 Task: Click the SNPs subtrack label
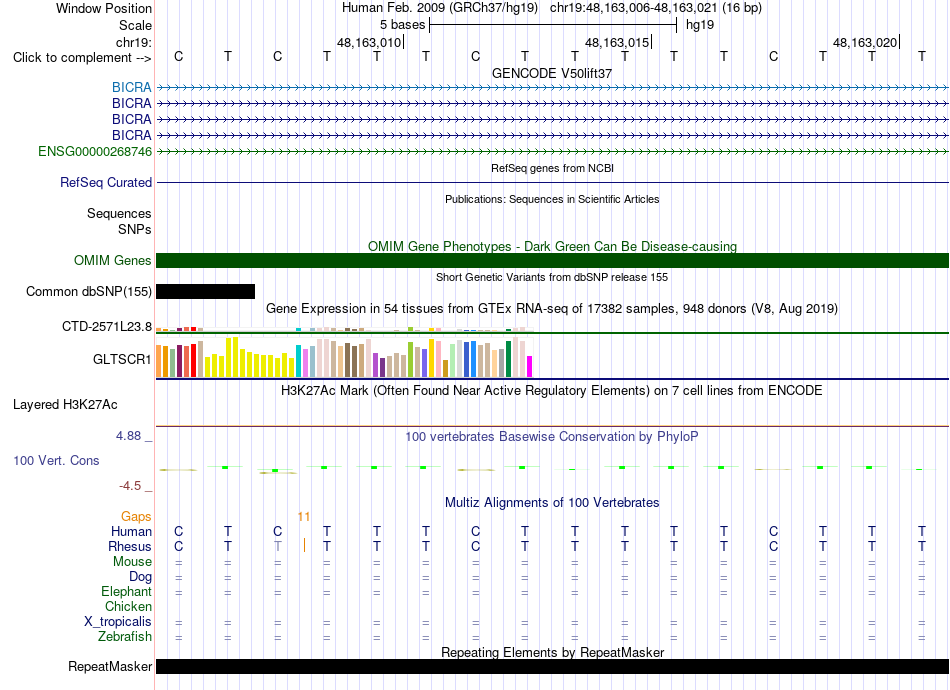(x=135, y=230)
